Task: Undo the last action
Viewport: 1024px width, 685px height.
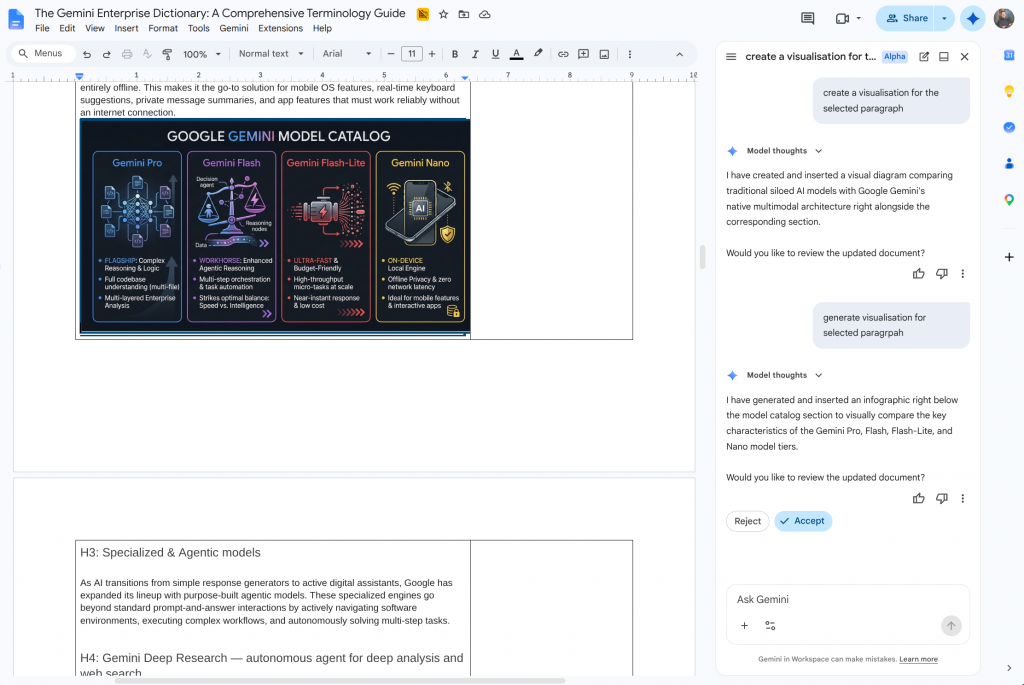Action: click(x=87, y=54)
